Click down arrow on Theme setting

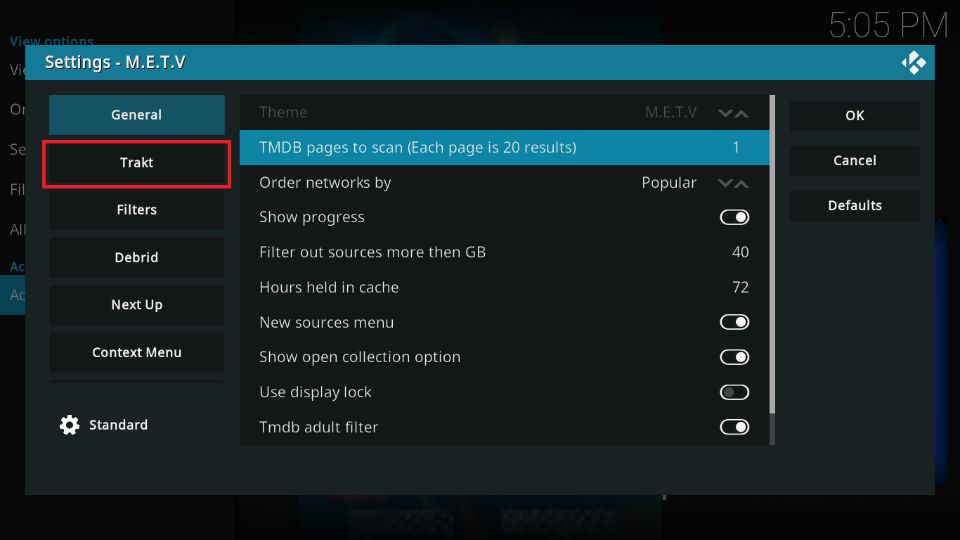(726, 113)
